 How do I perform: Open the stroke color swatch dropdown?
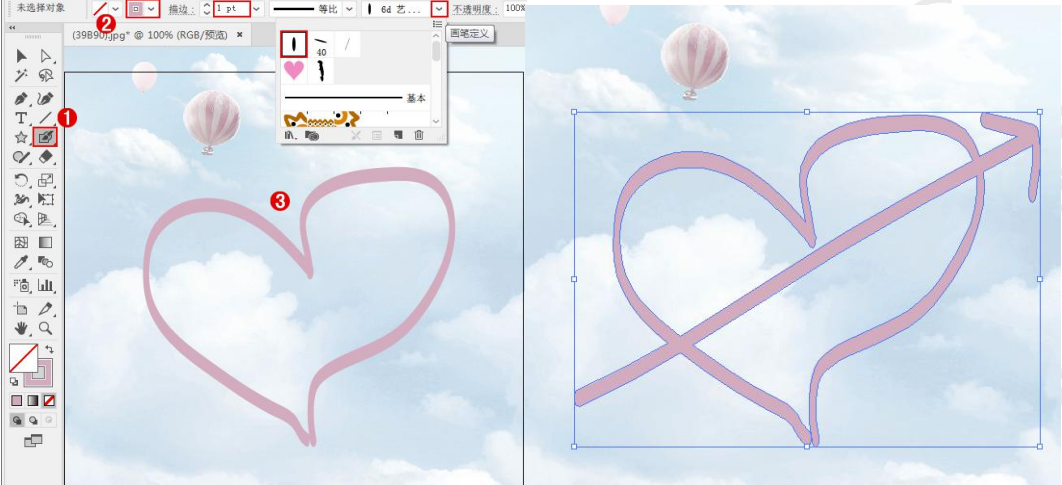click(x=151, y=8)
